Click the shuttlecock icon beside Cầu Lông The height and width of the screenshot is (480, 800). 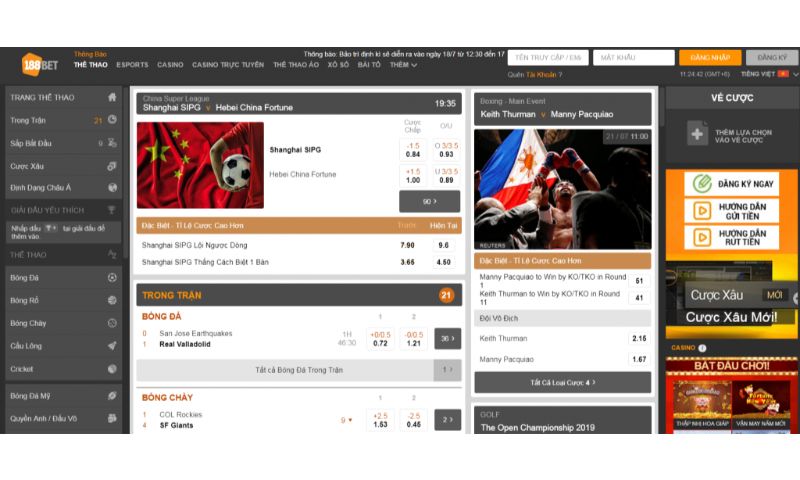[x=112, y=345]
